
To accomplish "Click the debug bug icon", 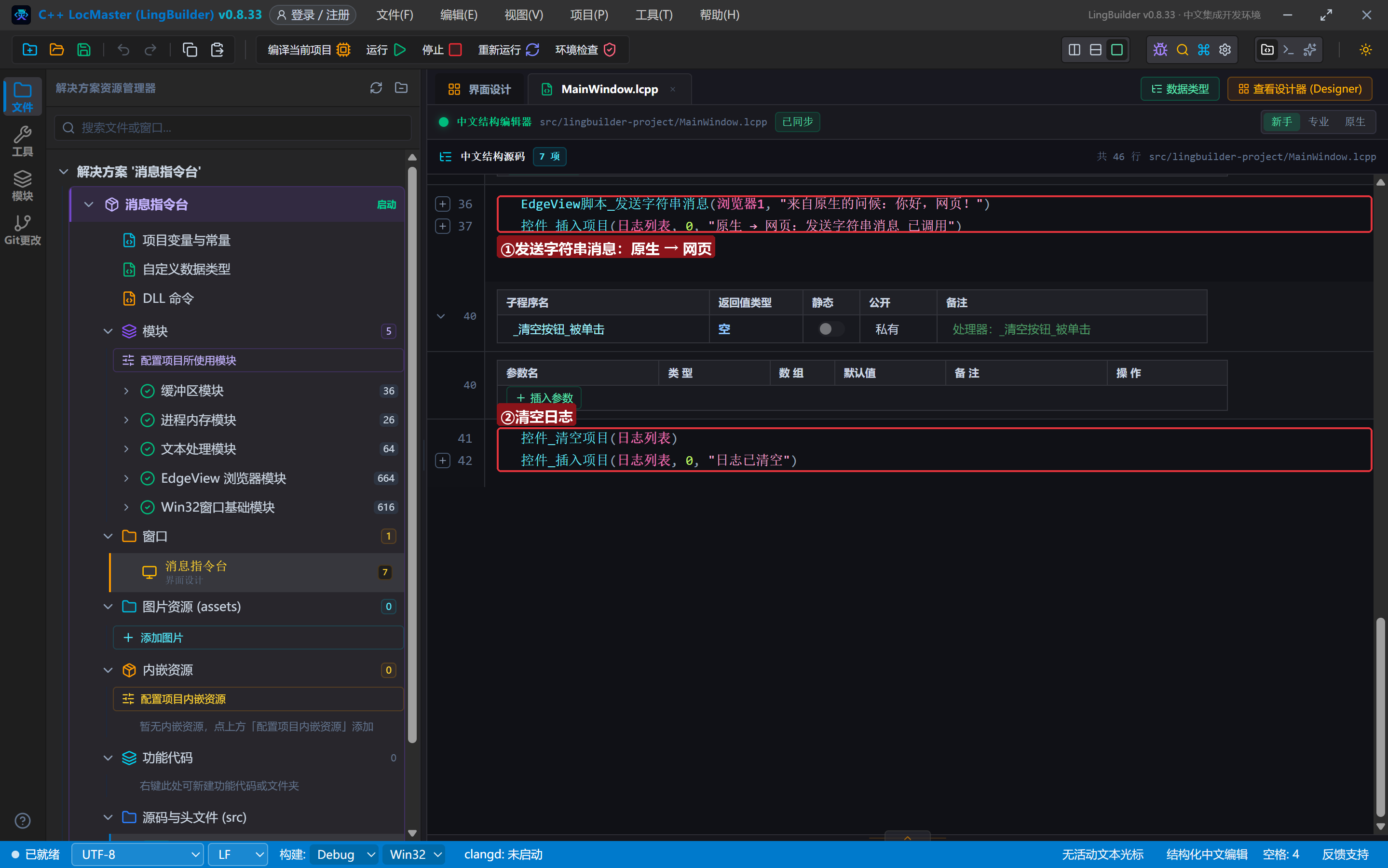I will (x=1160, y=50).
